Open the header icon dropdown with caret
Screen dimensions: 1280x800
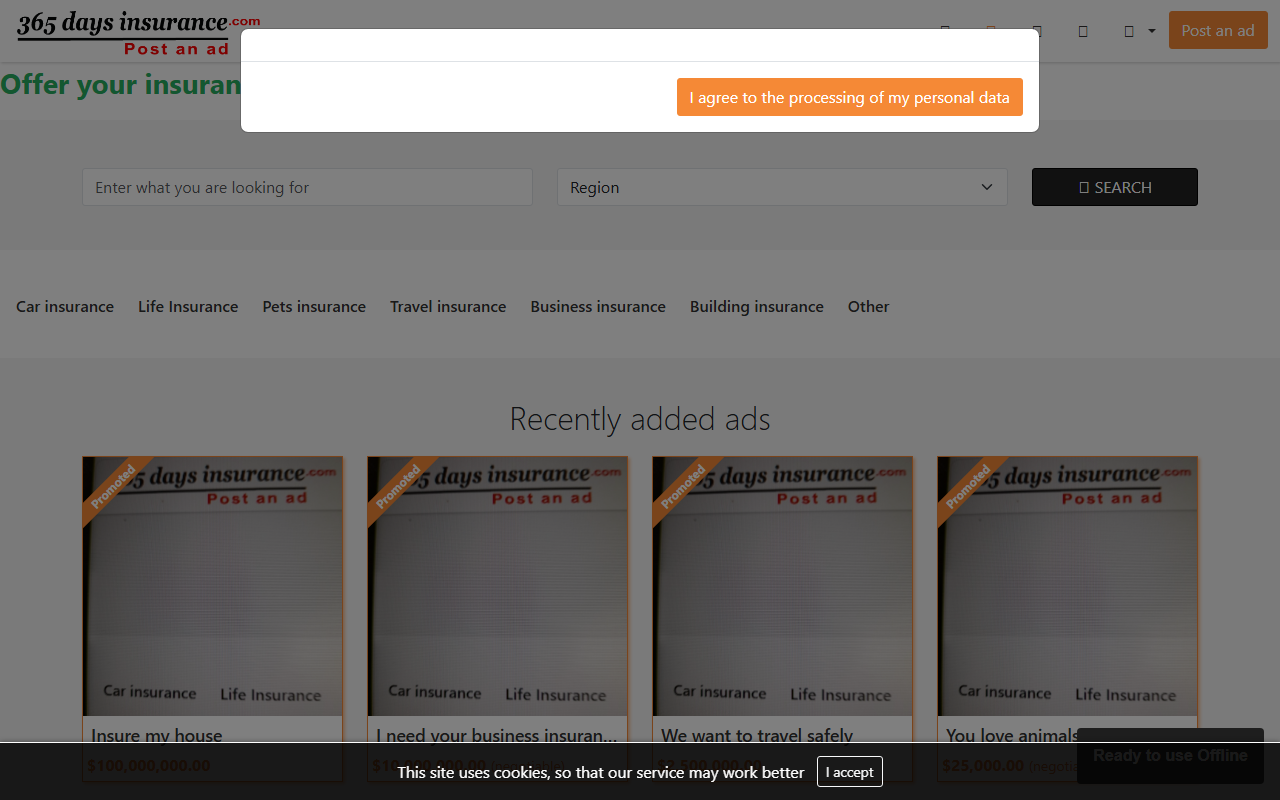pos(1138,31)
